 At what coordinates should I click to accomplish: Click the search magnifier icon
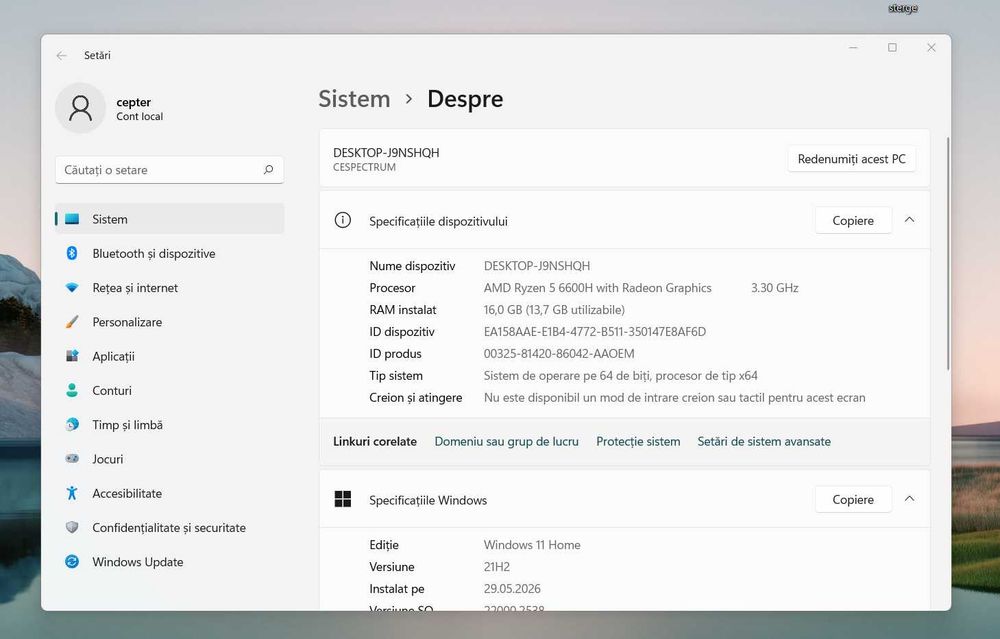click(268, 170)
